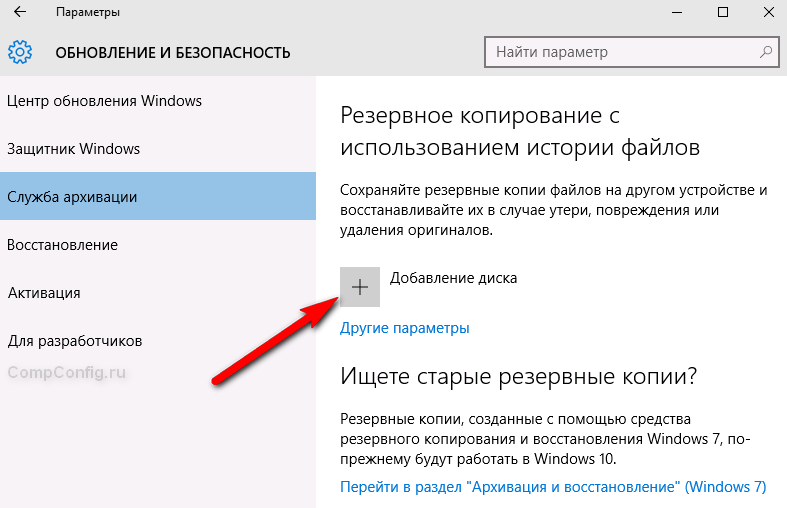This screenshot has width=787, height=508.
Task: Select Служба архивации in sidebar
Action: [73, 197]
